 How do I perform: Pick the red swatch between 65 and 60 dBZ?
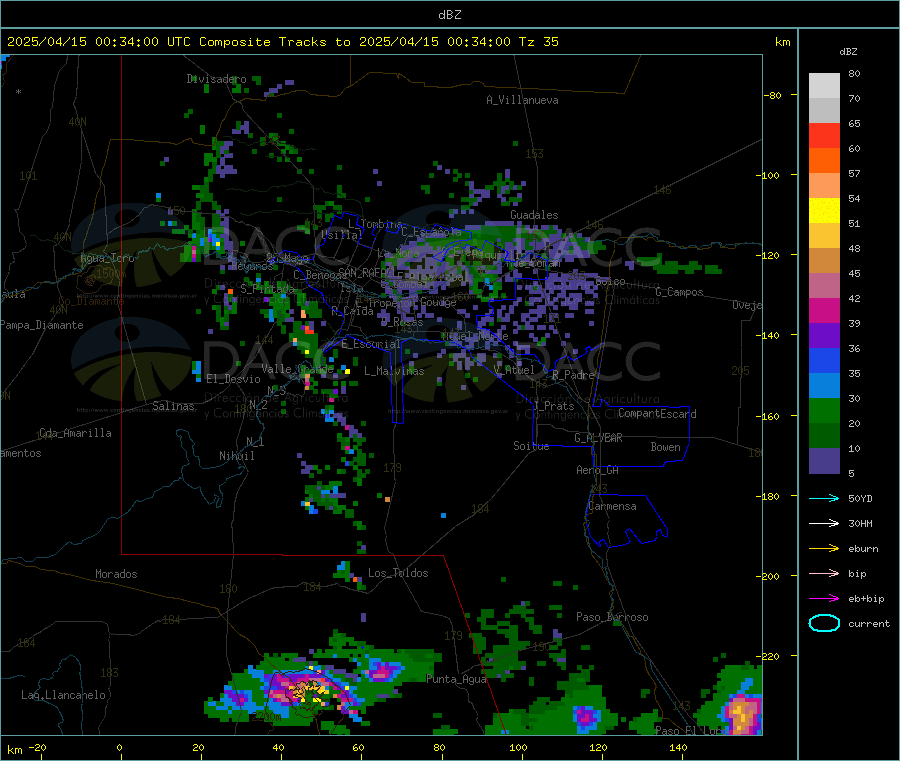coord(824,135)
